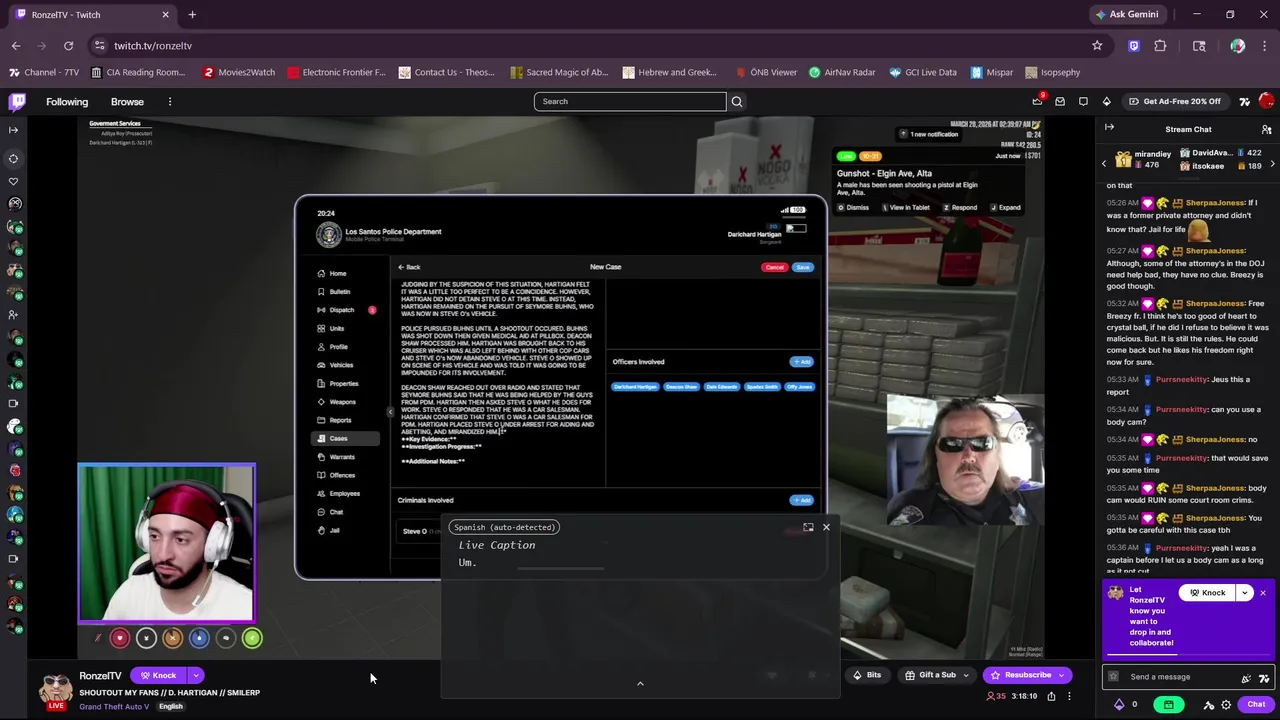Show next gift leaderboard entries
Image resolution: width=1280 pixels, height=720 pixels.
point(1272,163)
